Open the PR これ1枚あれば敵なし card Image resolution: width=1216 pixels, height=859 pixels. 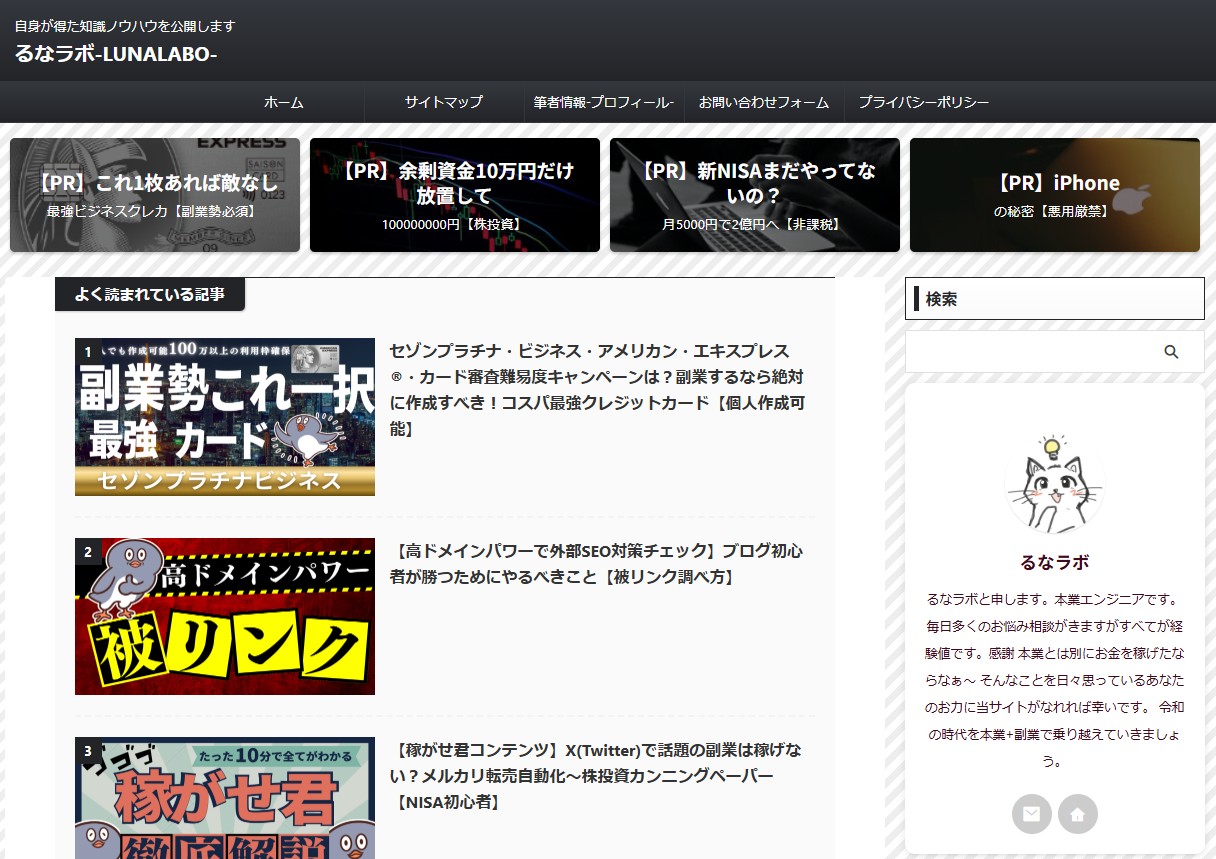[x=155, y=195]
